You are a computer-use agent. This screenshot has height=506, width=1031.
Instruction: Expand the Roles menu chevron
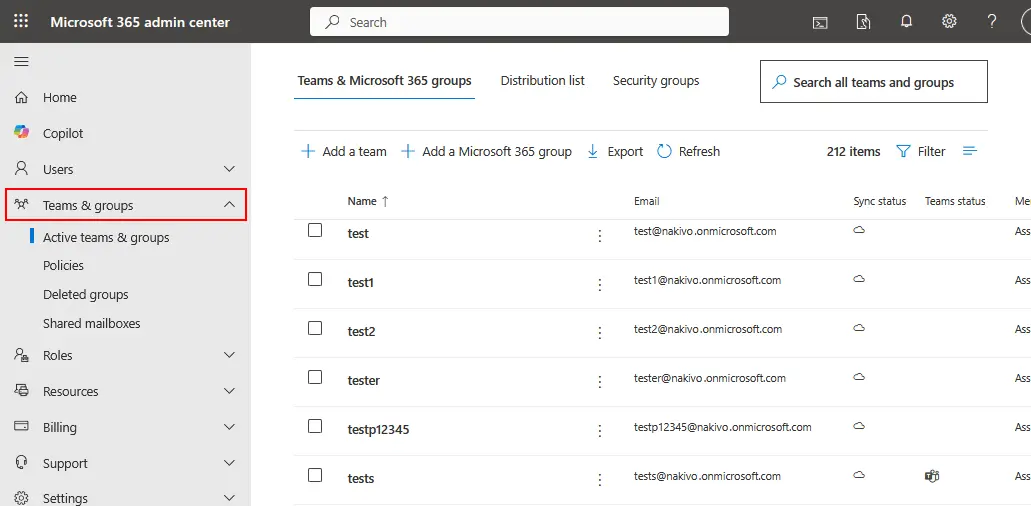(229, 356)
